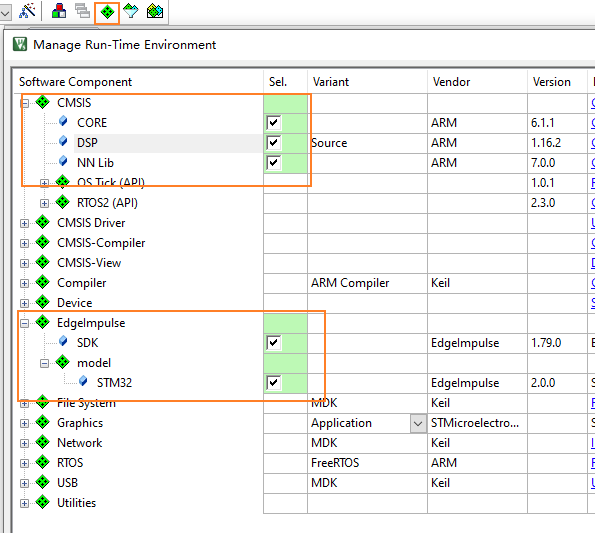Image resolution: width=595 pixels, height=533 pixels.
Task: Click the NN Lib blue gem icon
Action: coord(63,162)
